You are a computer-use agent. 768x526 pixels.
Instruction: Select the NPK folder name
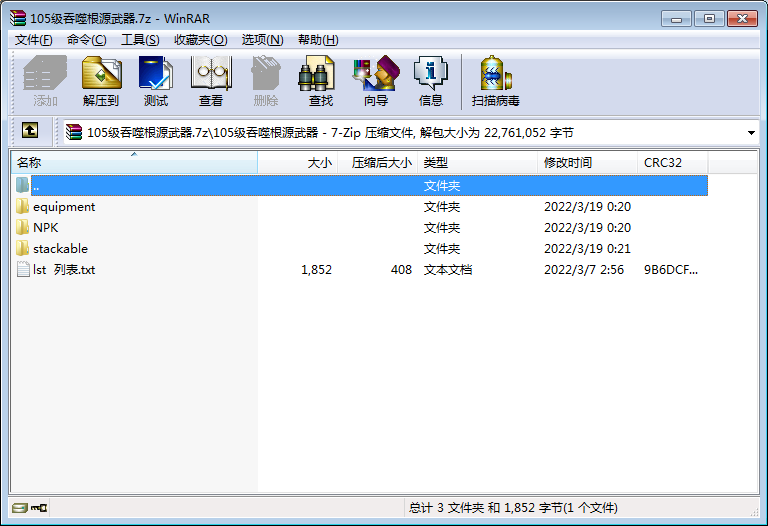tap(46, 227)
